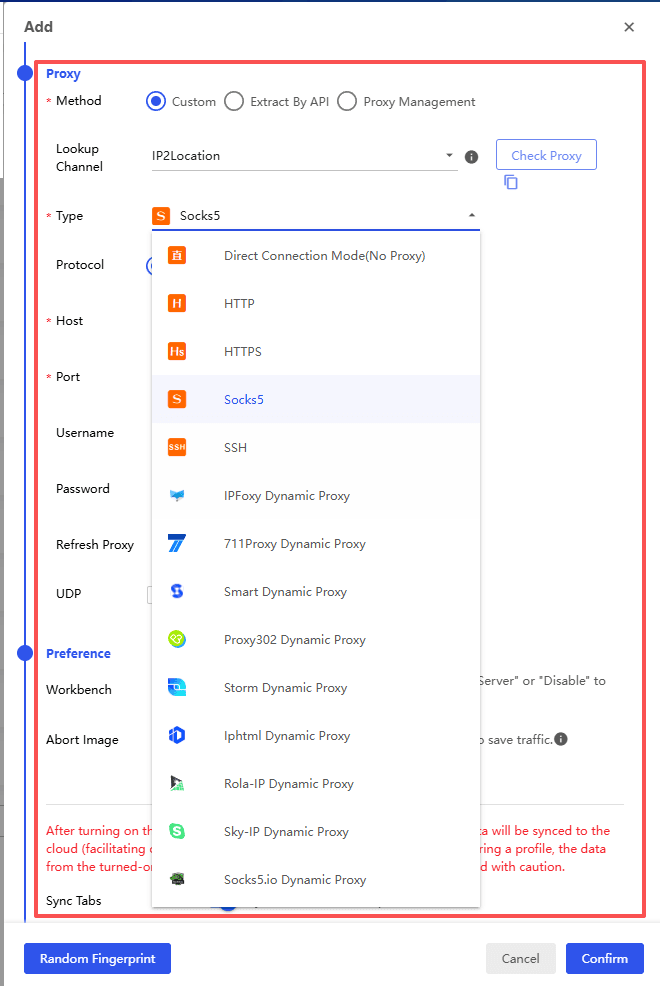Click the orange SSH icon
Screen dimensions: 660x986
(x=177, y=447)
